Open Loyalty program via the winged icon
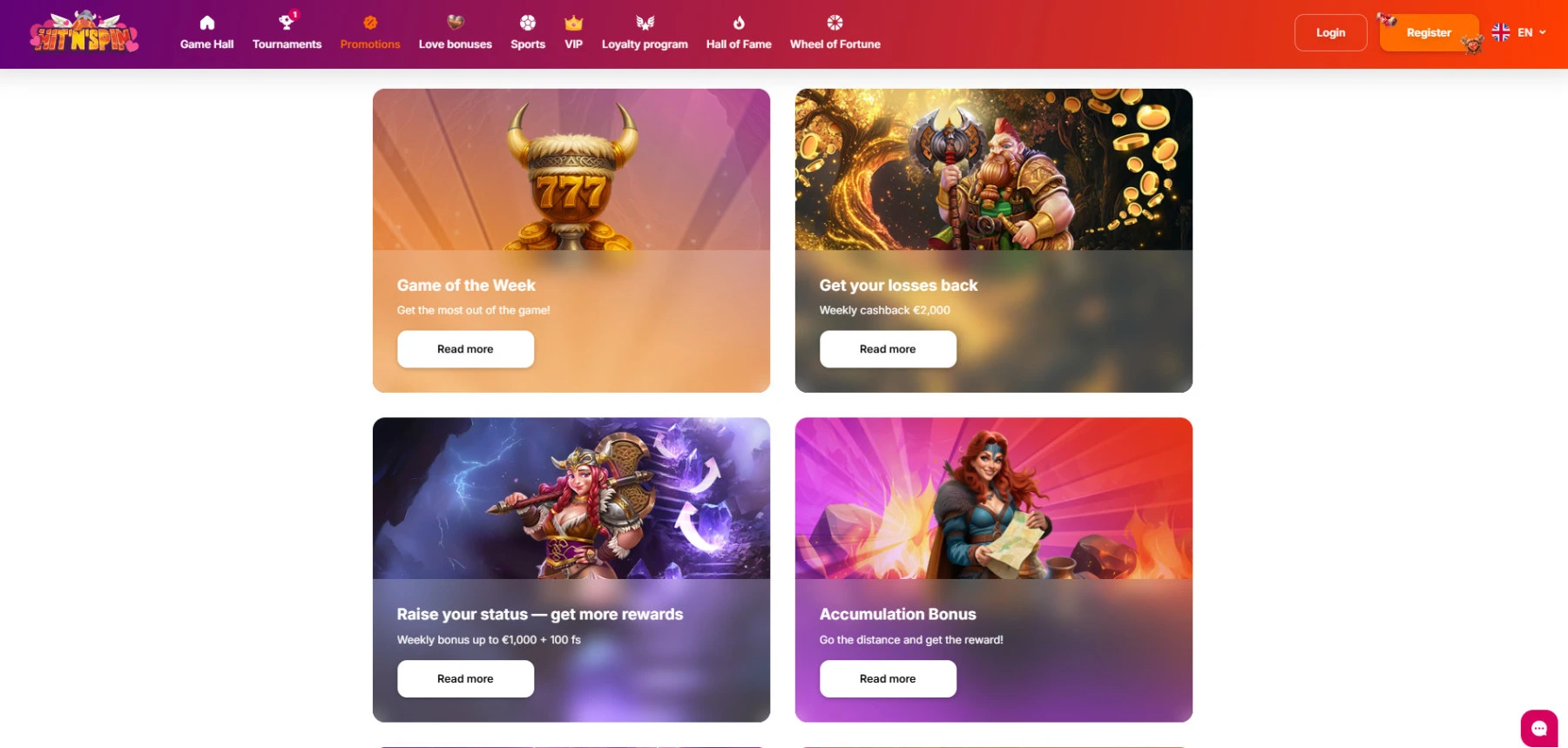This screenshot has height=748, width=1568. 645,23
